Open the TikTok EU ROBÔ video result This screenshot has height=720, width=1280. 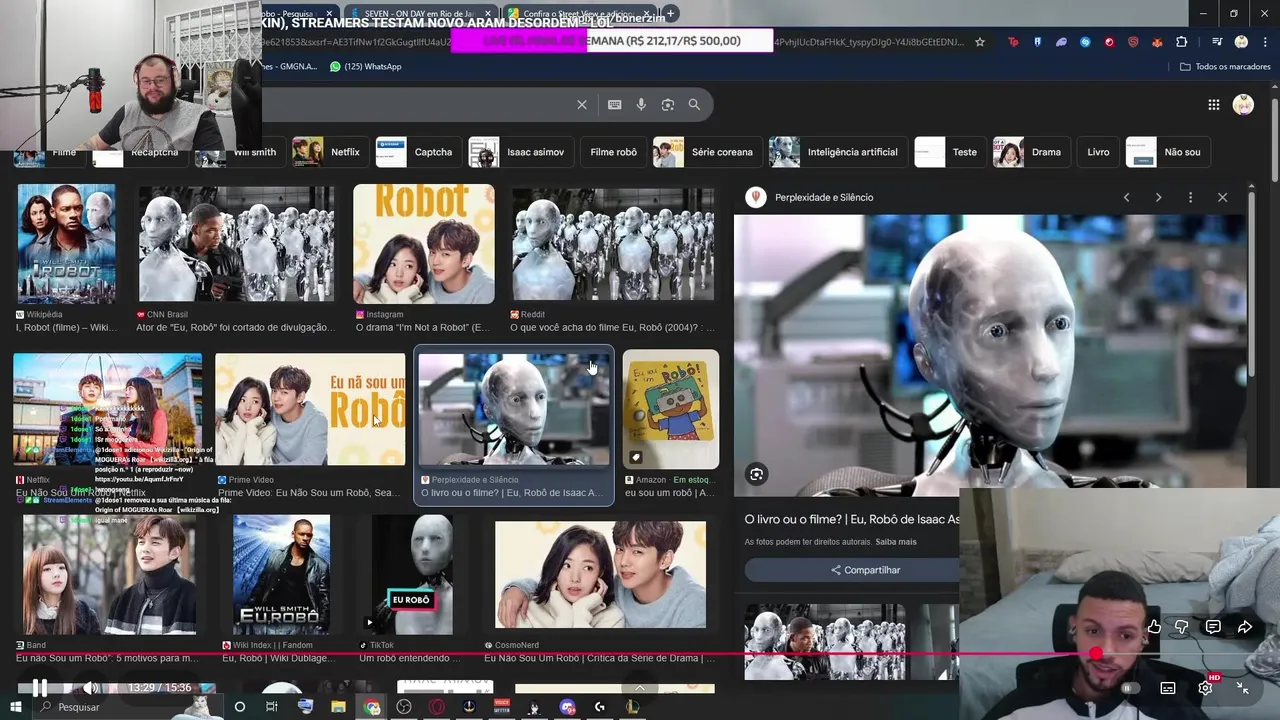coord(412,575)
